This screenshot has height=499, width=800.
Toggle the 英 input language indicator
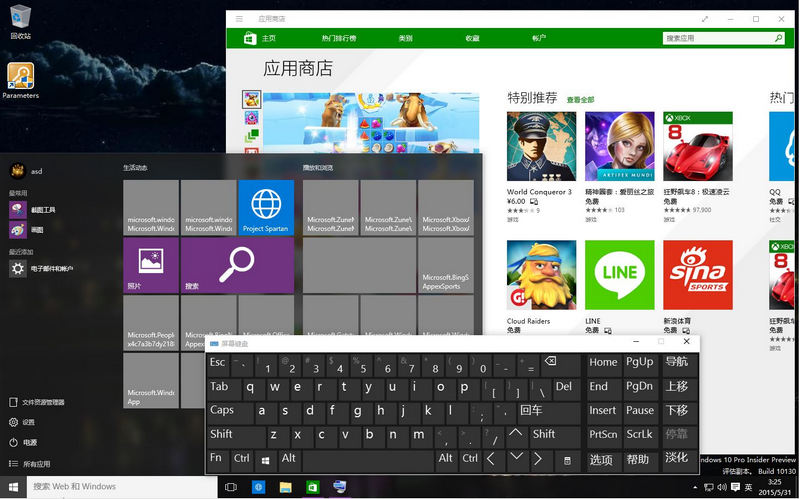pos(748,487)
